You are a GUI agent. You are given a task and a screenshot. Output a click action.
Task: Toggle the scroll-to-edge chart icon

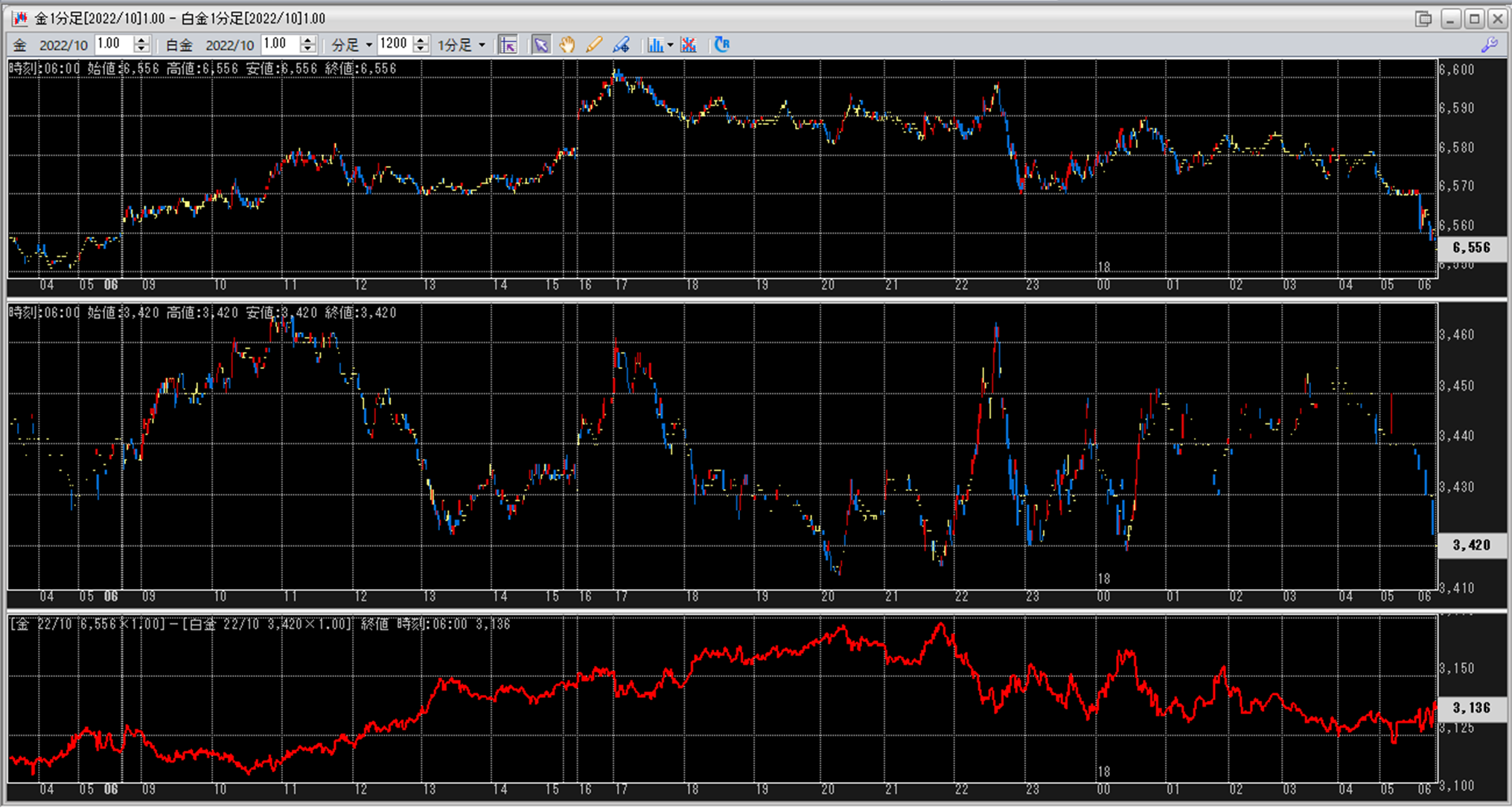pyautogui.click(x=508, y=45)
